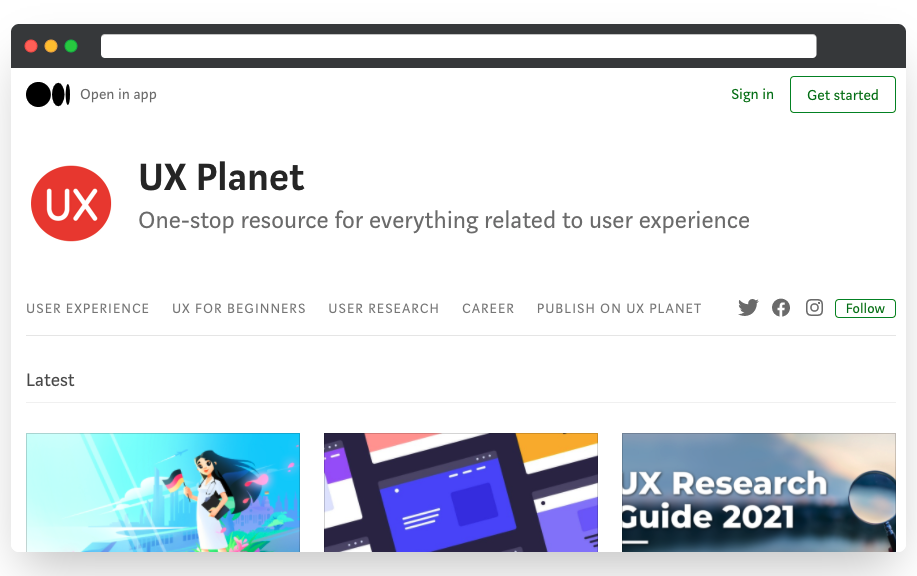The width and height of the screenshot is (917, 576).
Task: Open the Instagram profile icon
Action: click(814, 308)
